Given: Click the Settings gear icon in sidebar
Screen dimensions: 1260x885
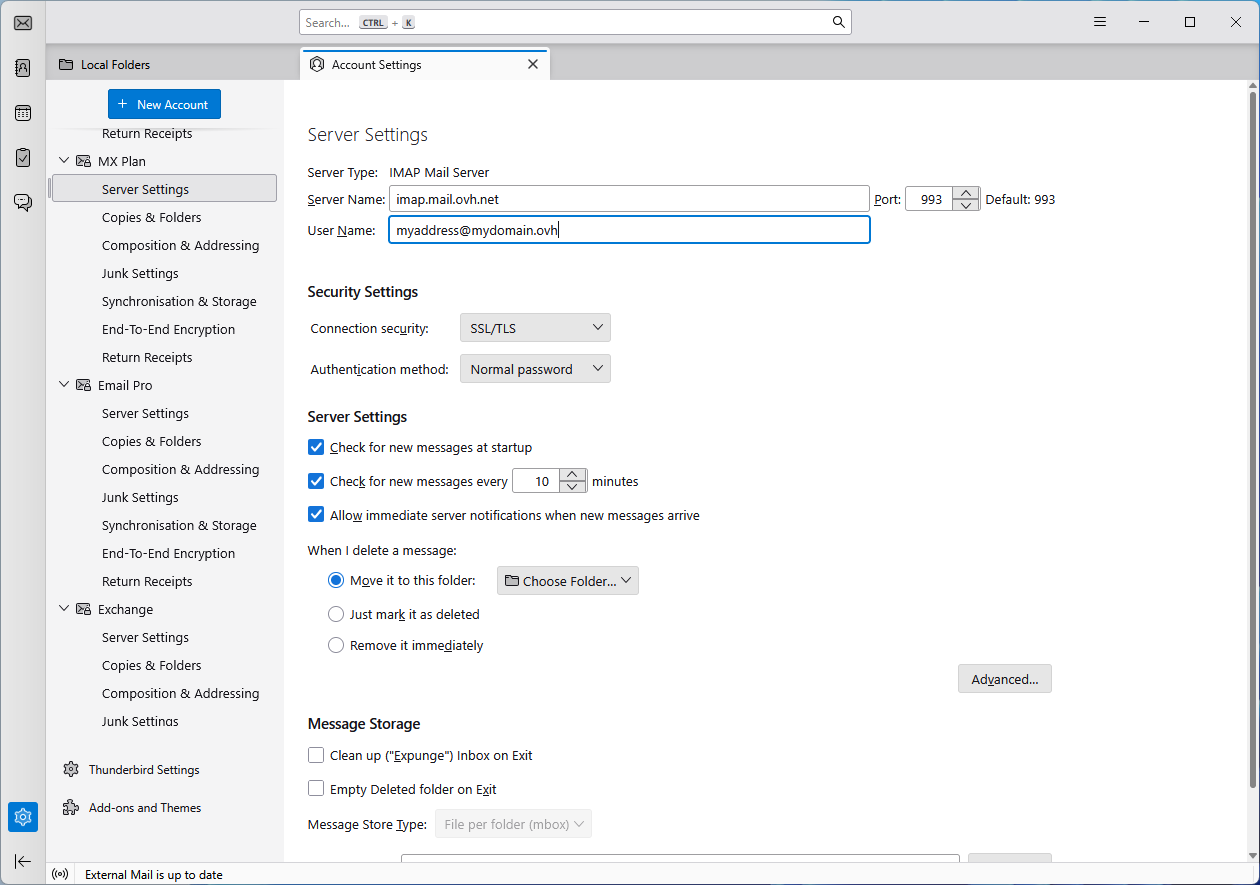Looking at the screenshot, I should [x=23, y=817].
